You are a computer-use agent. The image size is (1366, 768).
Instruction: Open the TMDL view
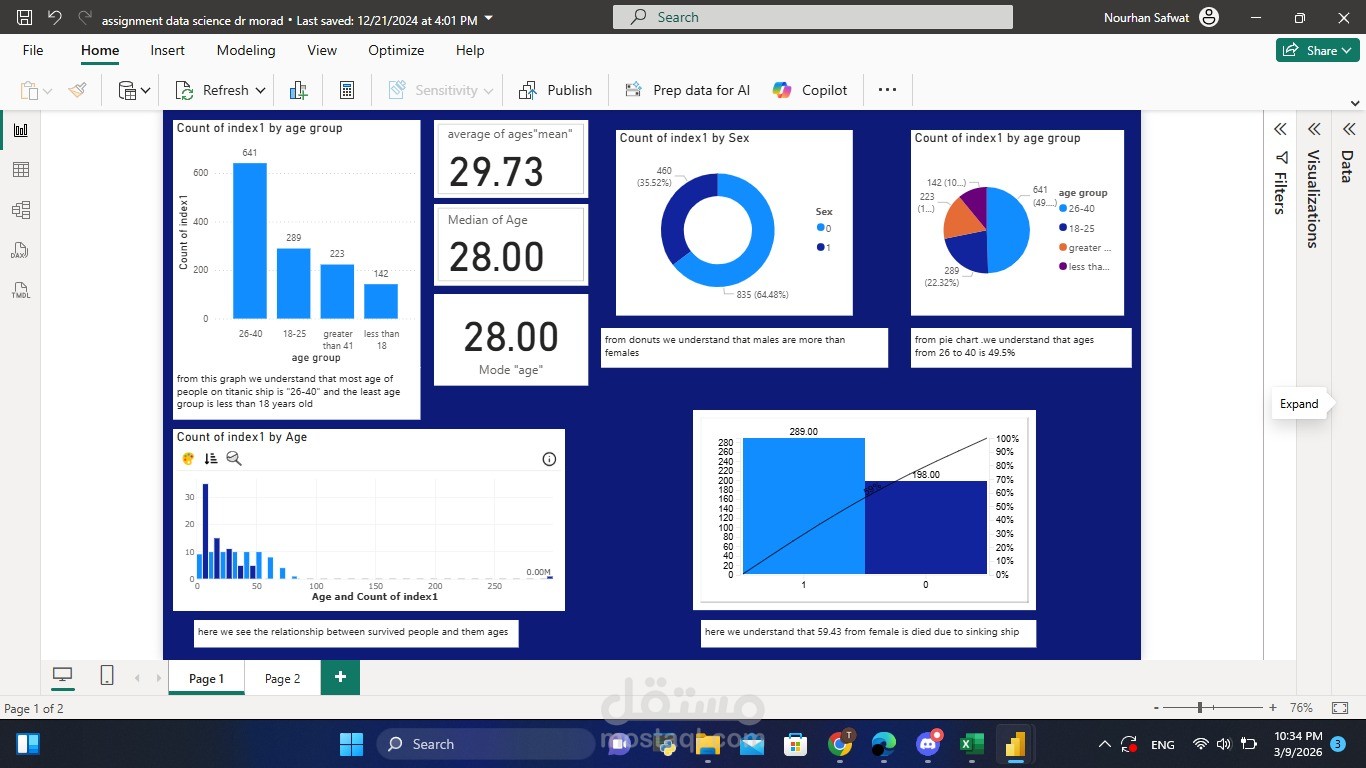pos(20,290)
